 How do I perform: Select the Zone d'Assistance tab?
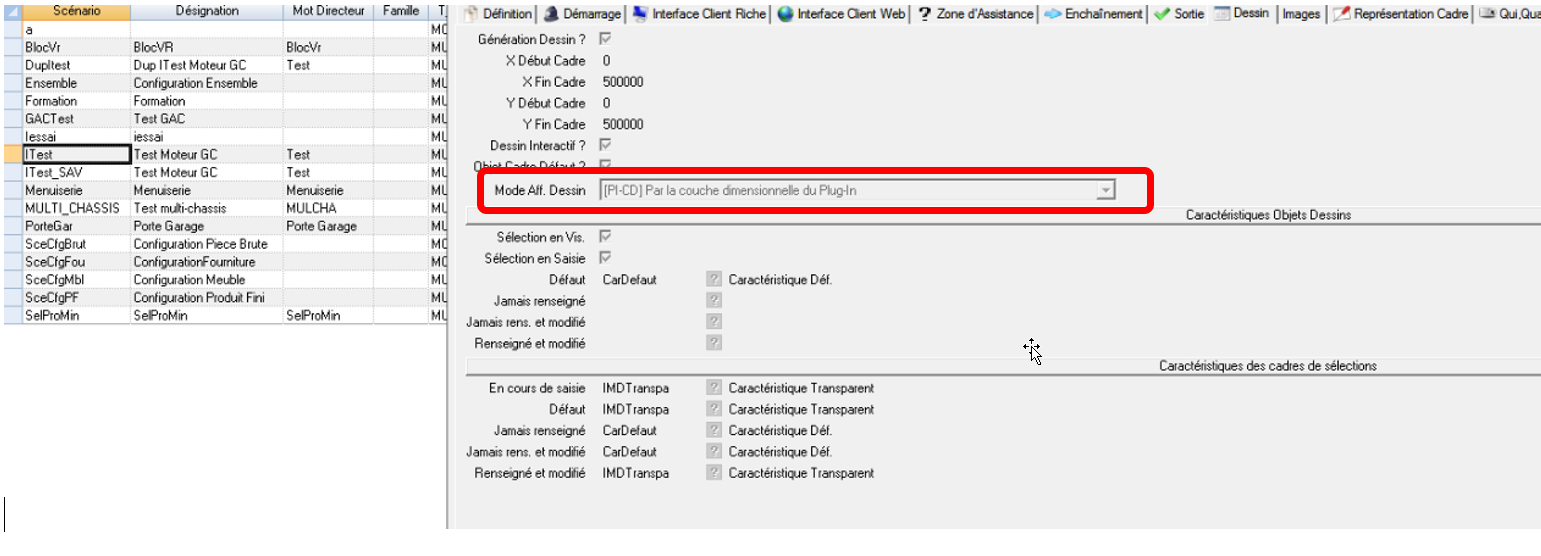pyautogui.click(x=974, y=14)
